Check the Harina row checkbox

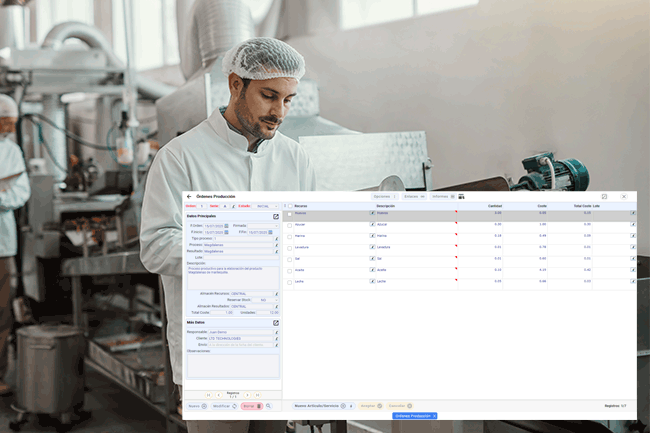tap(289, 236)
